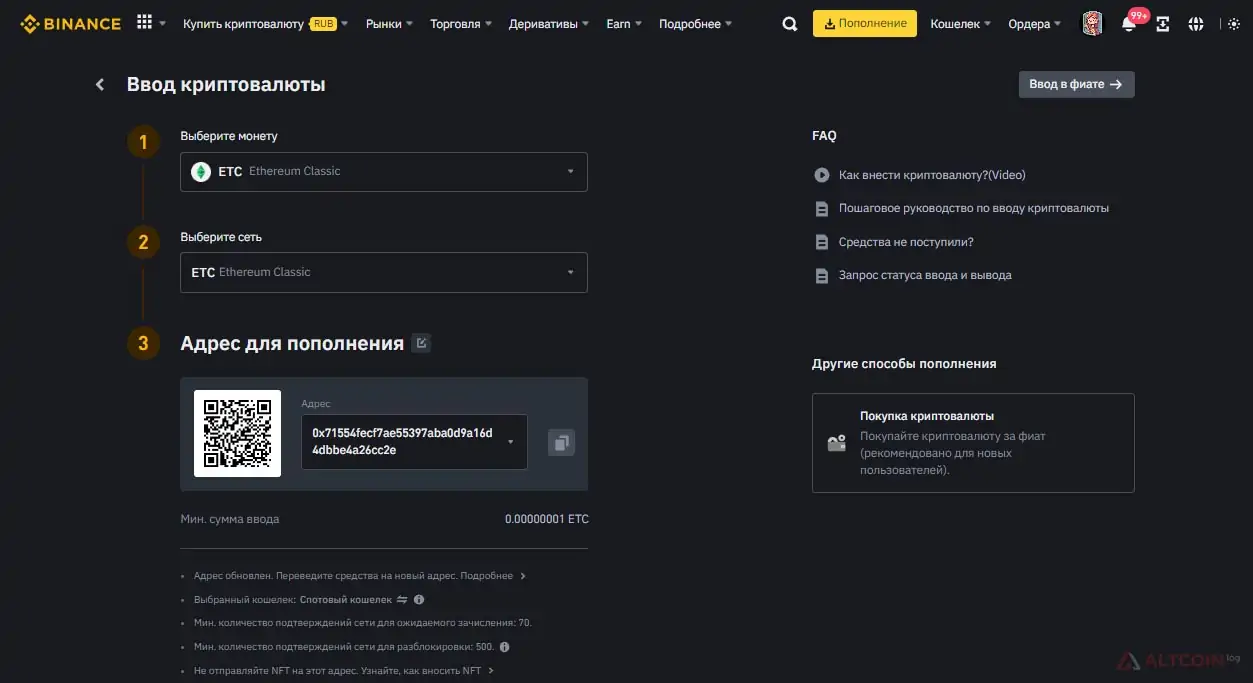The height and width of the screenshot is (683, 1253).
Task: Click info icon next to Спотовый кошелек
Action: [419, 600]
